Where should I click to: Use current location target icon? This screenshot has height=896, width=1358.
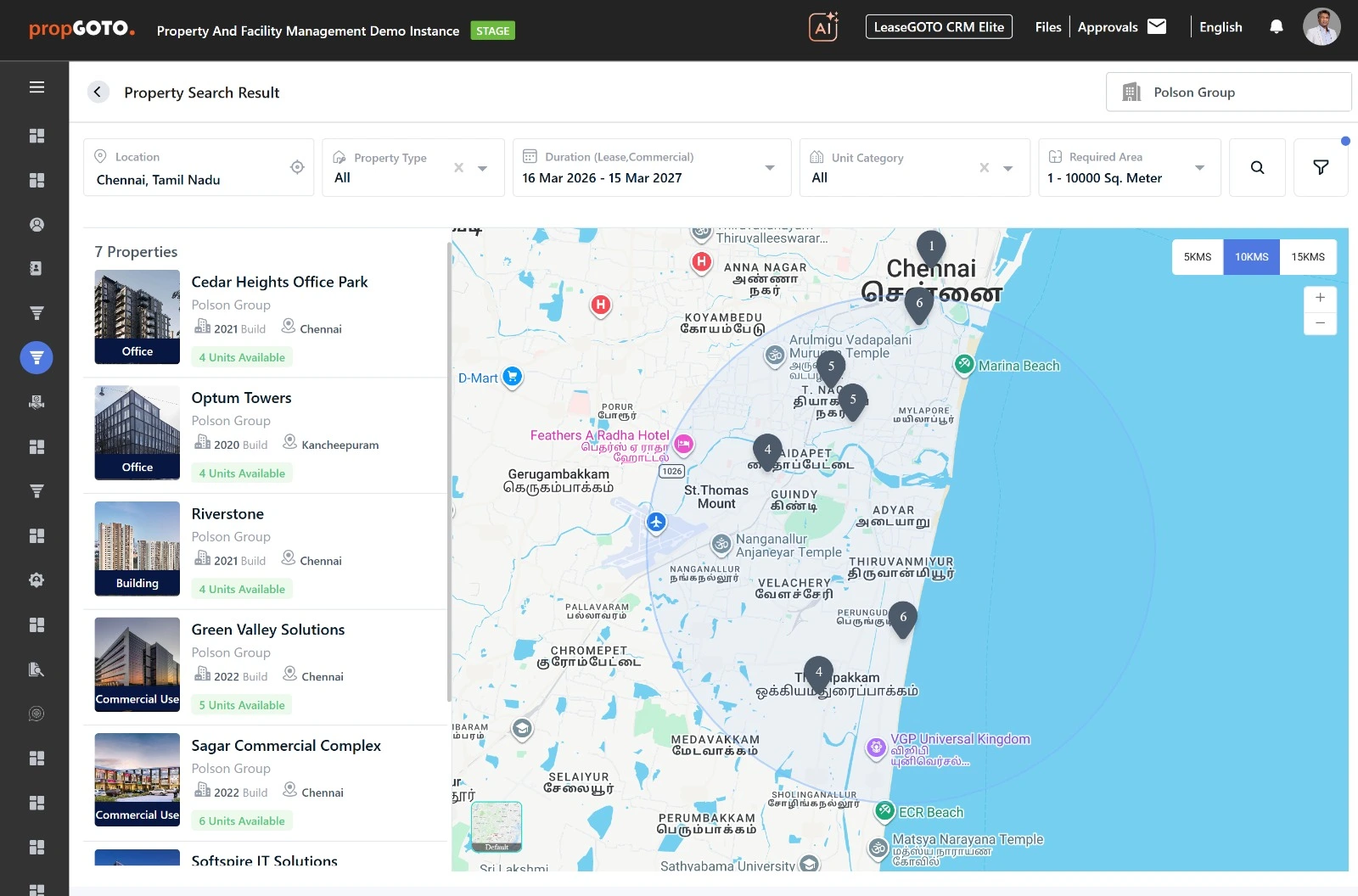(297, 167)
